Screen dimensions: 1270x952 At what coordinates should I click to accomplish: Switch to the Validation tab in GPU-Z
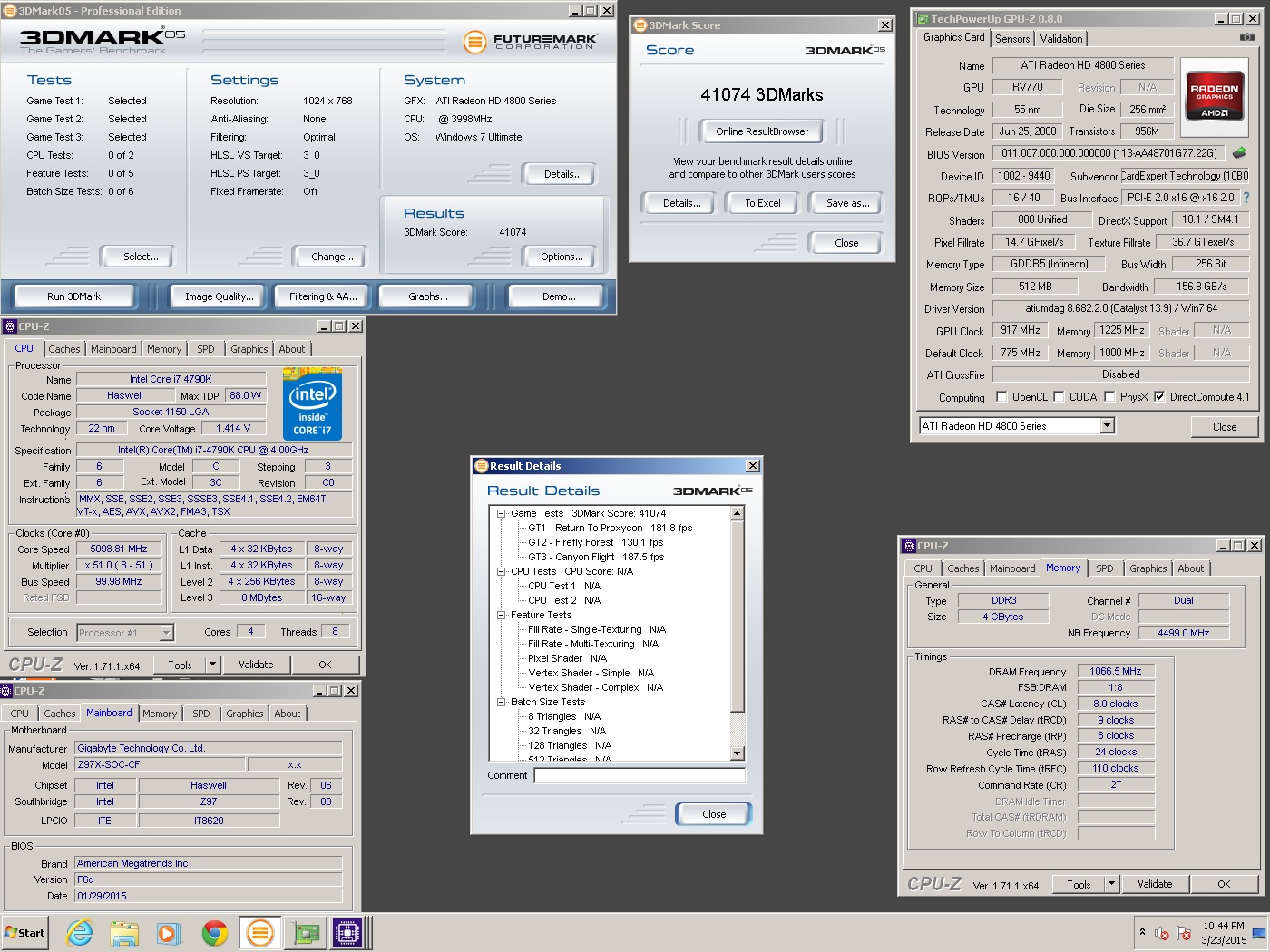(1061, 39)
